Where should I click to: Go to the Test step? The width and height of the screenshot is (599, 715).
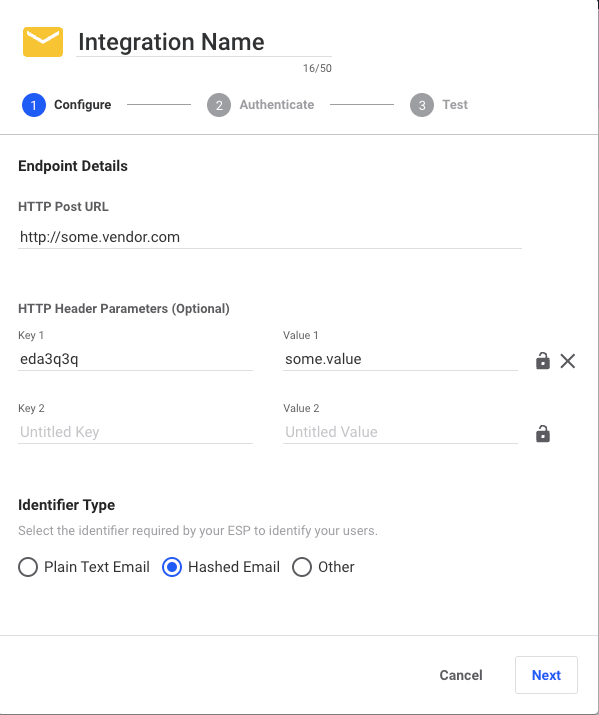pos(455,104)
